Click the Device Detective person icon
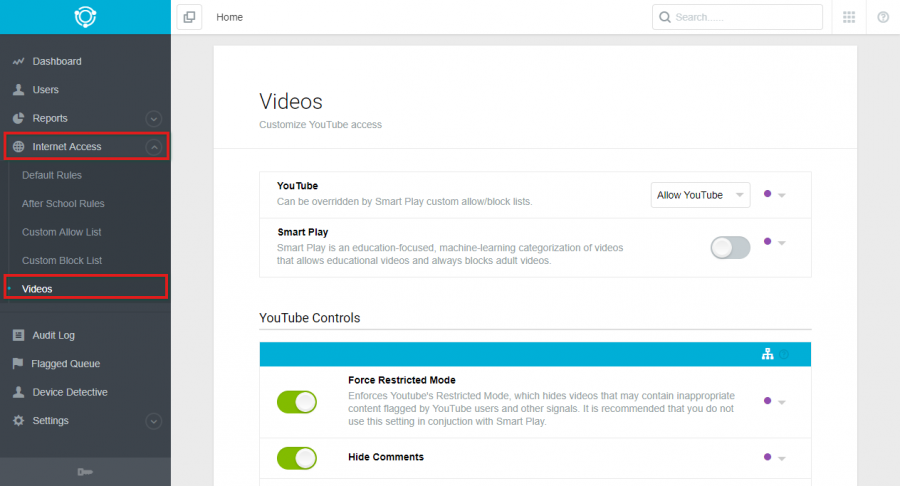The width and height of the screenshot is (900, 486). pyautogui.click(x=18, y=392)
